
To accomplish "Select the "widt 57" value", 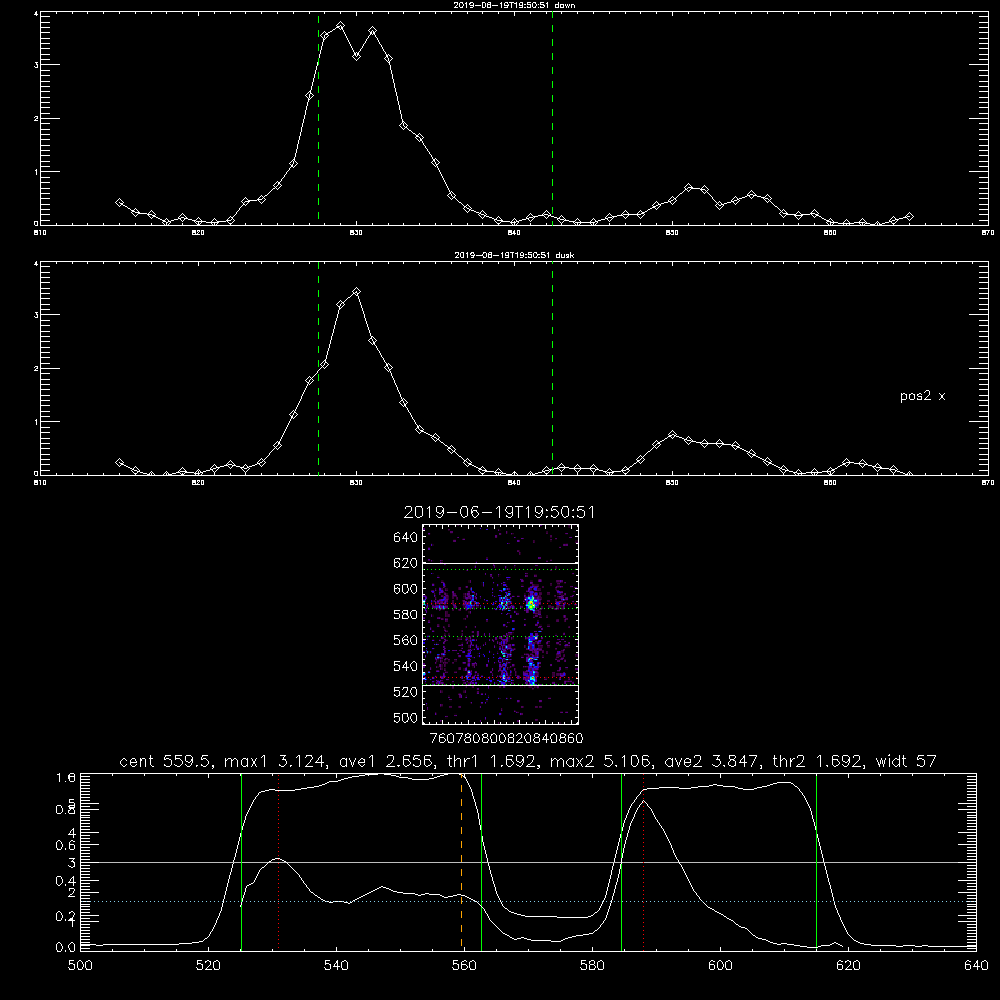I will [906, 761].
